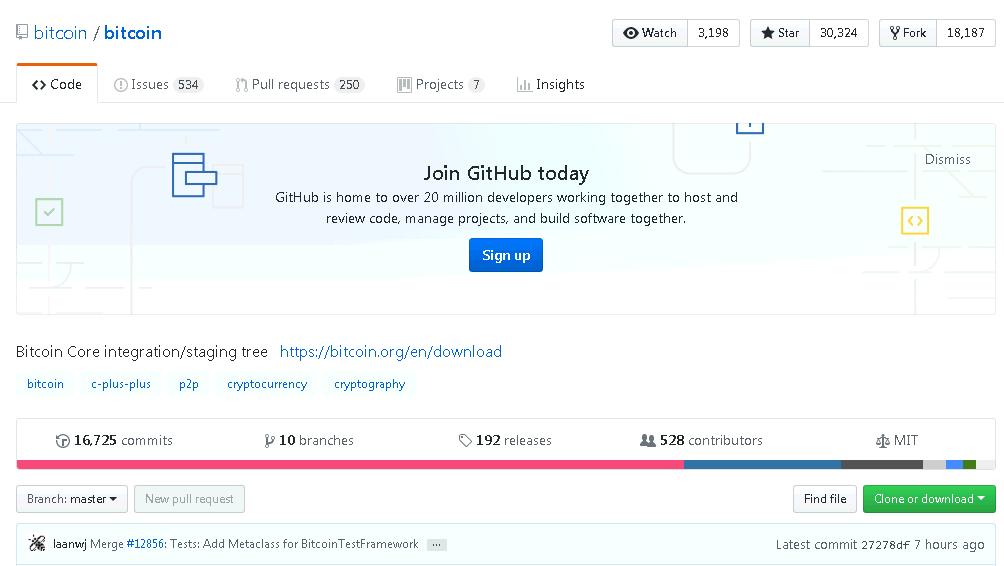Image resolution: width=1004 pixels, height=566 pixels.
Task: Click the releases tag icon
Action: (x=465, y=441)
